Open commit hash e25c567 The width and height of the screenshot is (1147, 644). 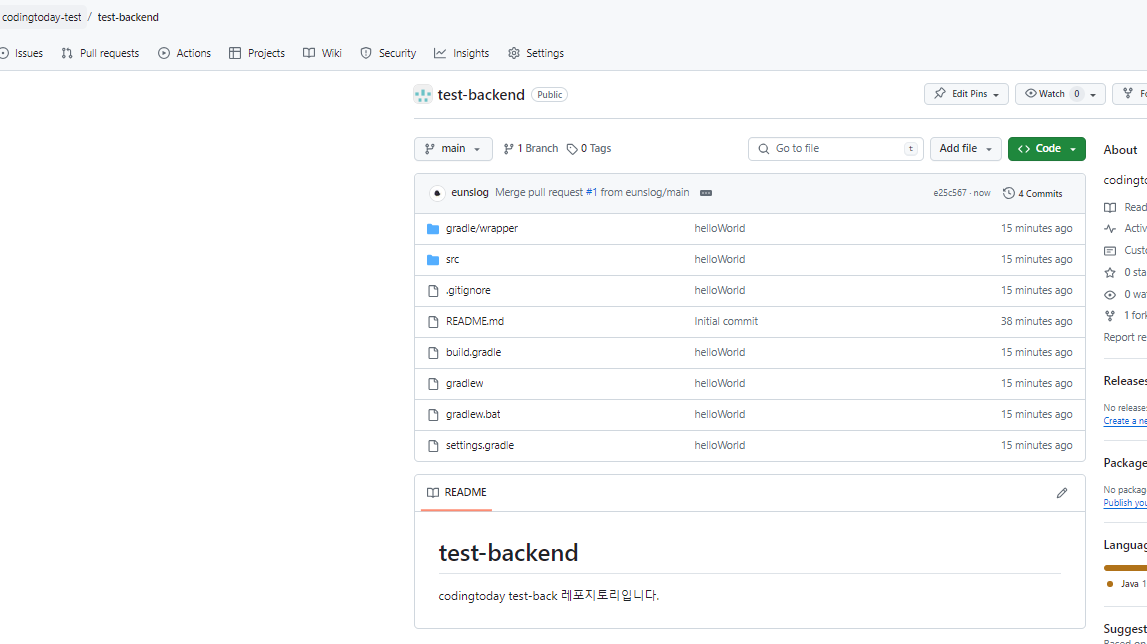[x=949, y=193]
